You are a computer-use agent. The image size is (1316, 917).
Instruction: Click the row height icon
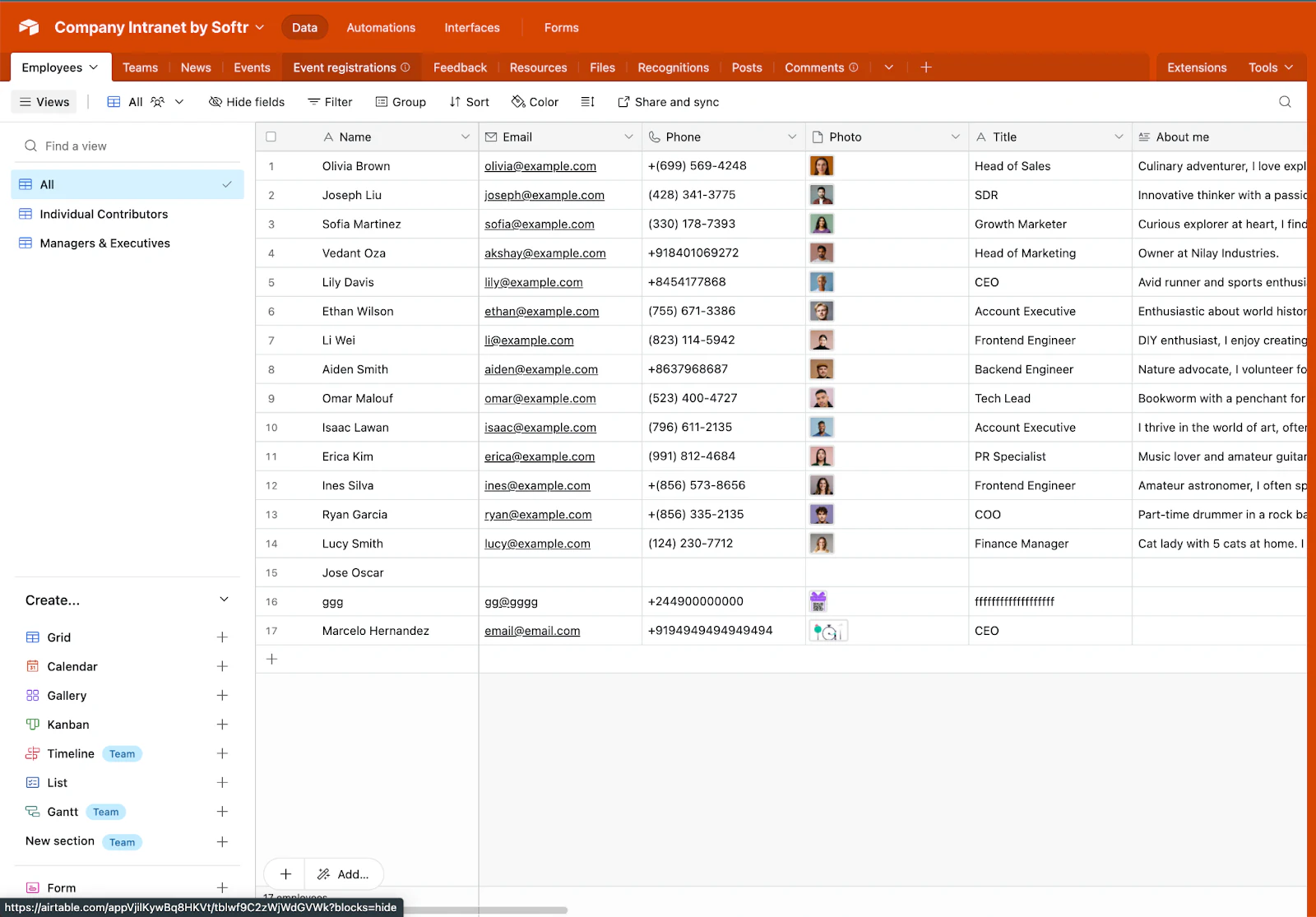pyautogui.click(x=587, y=102)
